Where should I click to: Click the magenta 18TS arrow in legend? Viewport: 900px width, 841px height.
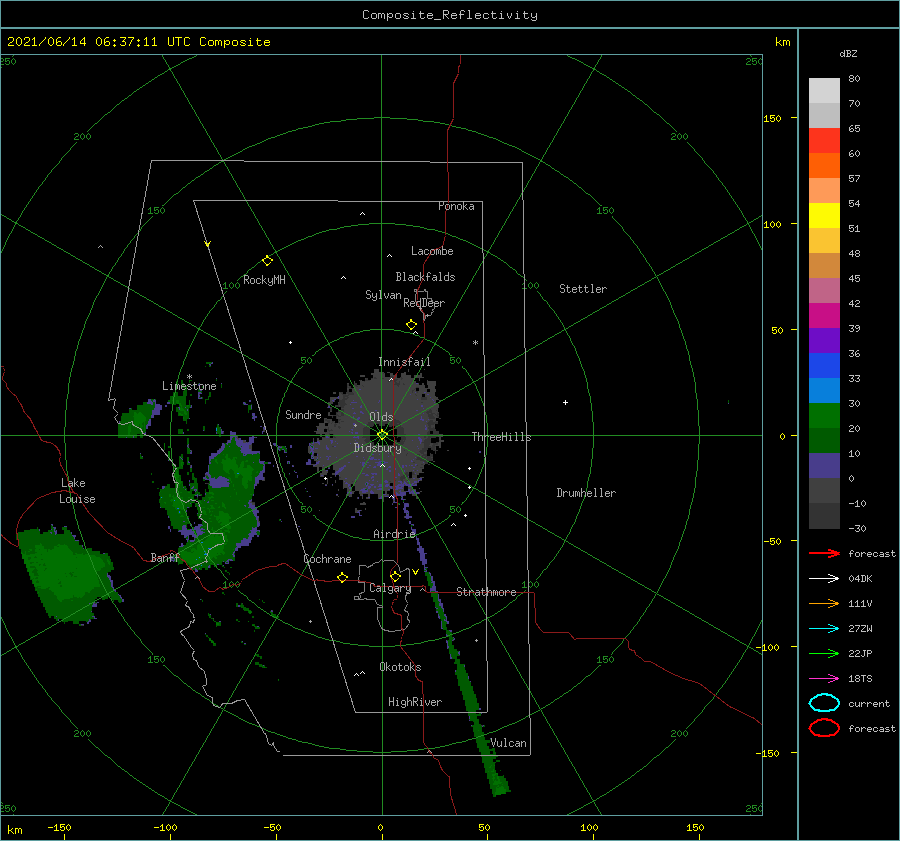824,679
